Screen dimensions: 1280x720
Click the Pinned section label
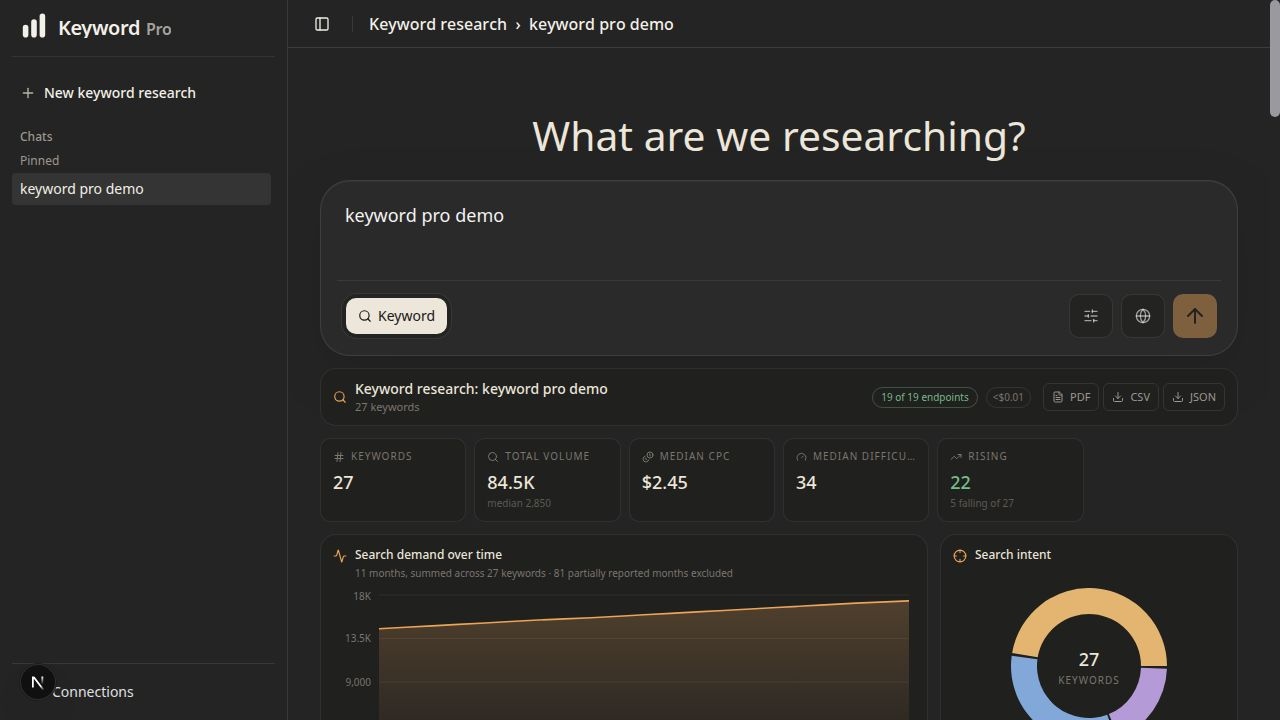click(40, 160)
